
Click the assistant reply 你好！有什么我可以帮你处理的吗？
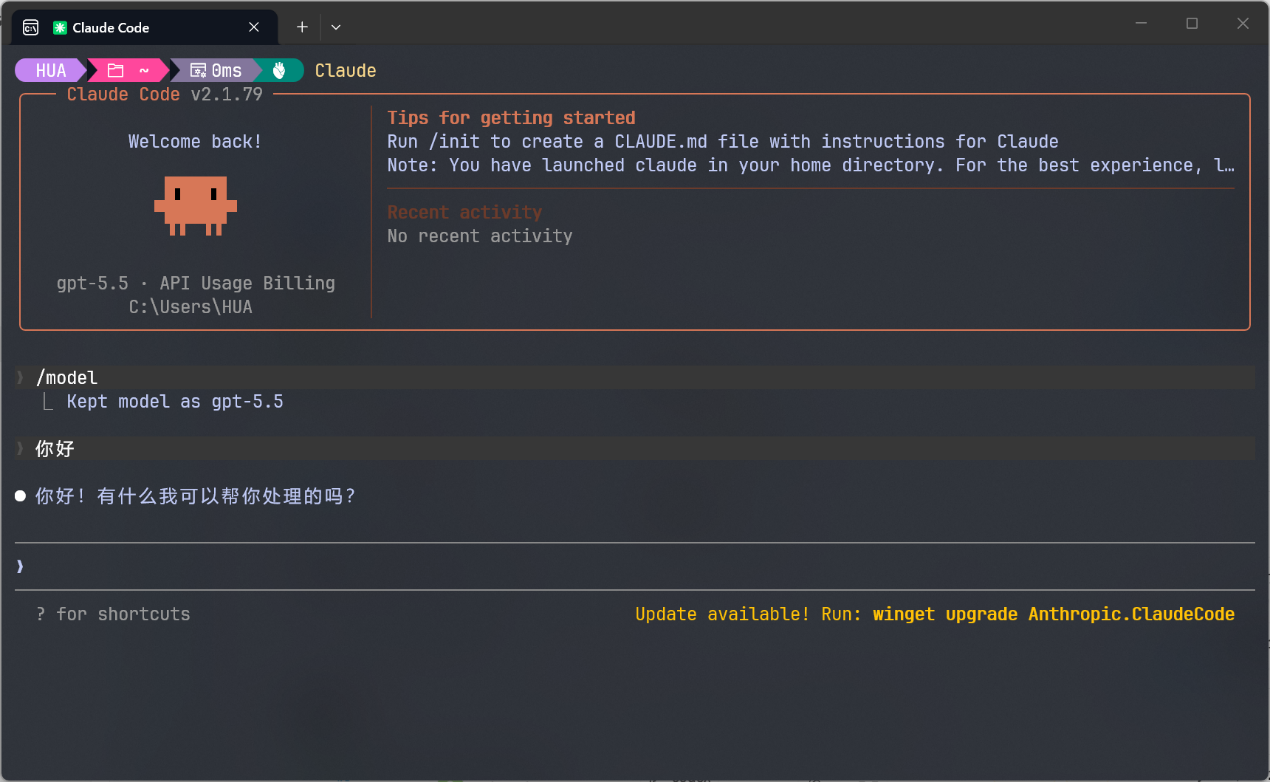click(x=196, y=496)
